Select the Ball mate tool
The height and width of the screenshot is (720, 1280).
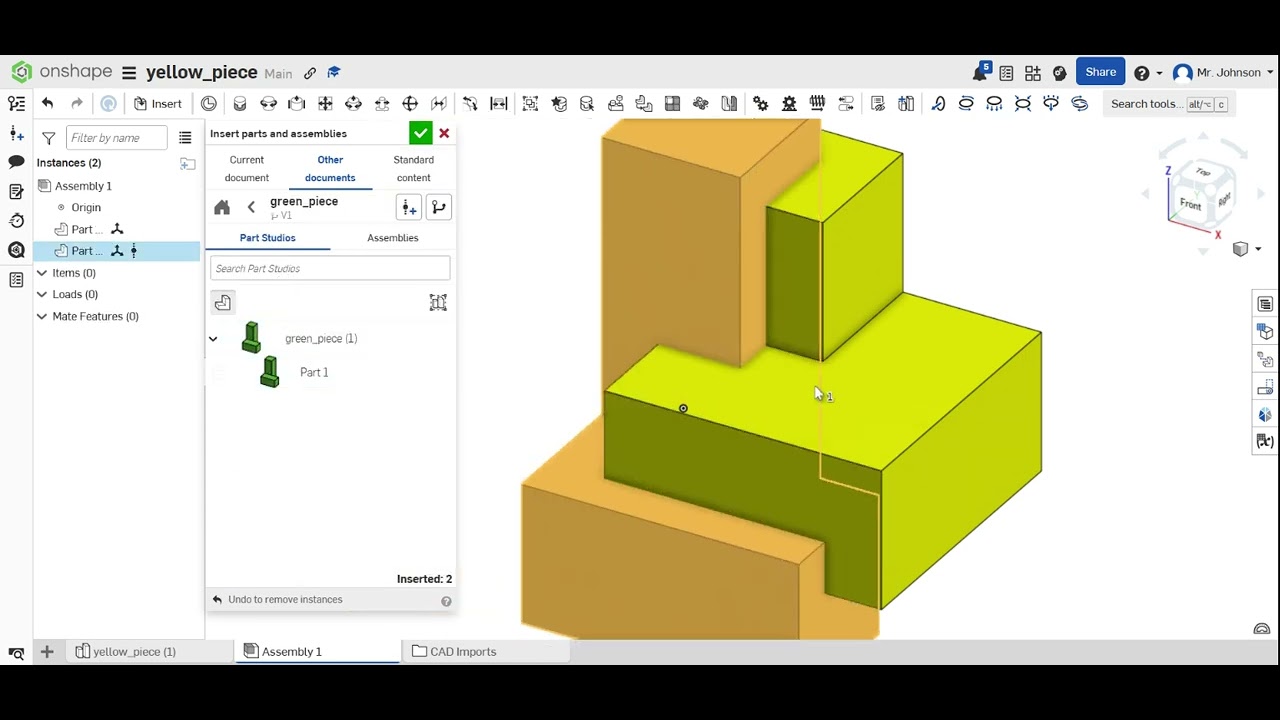pyautogui.click(x=410, y=103)
